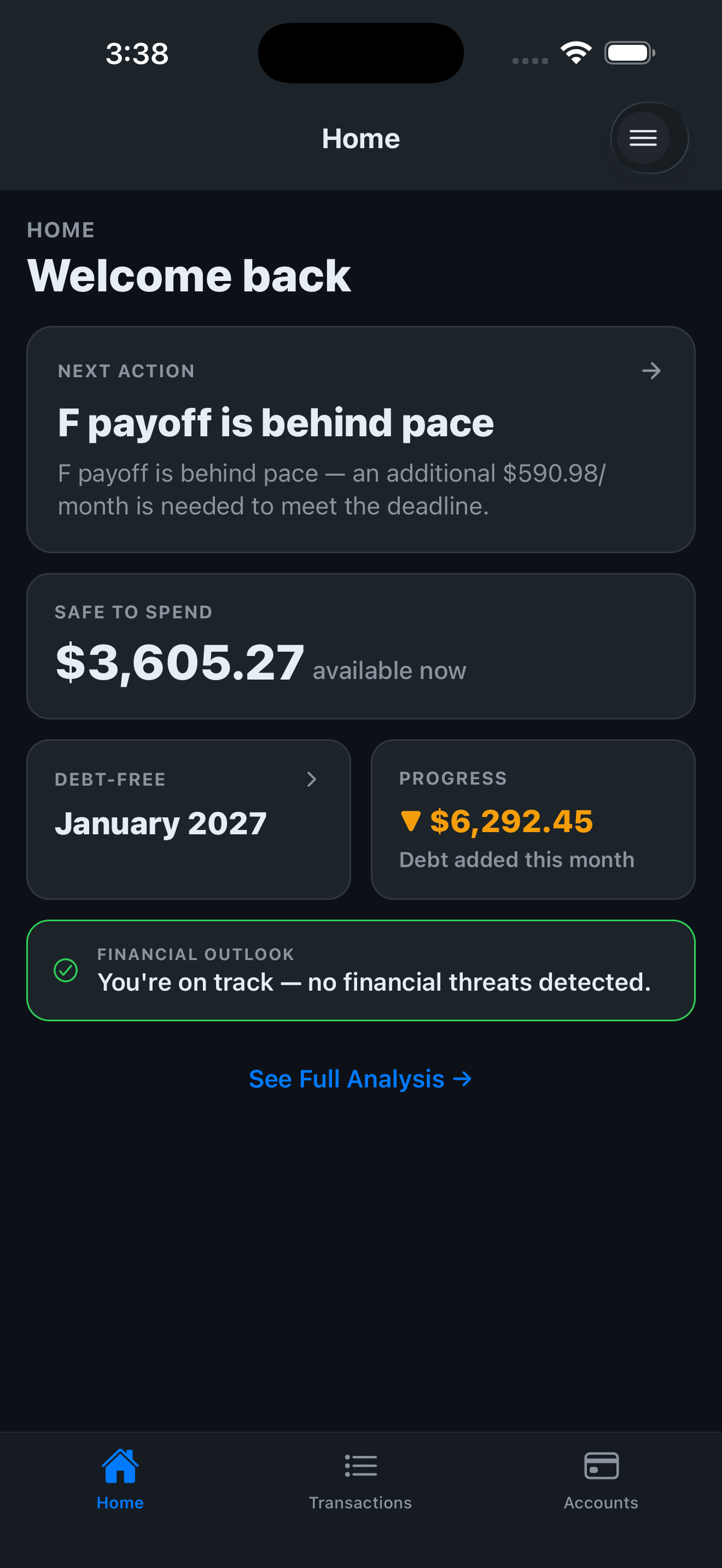Expand the Debt-Free chevron
The height and width of the screenshot is (1568, 722).
(312, 779)
